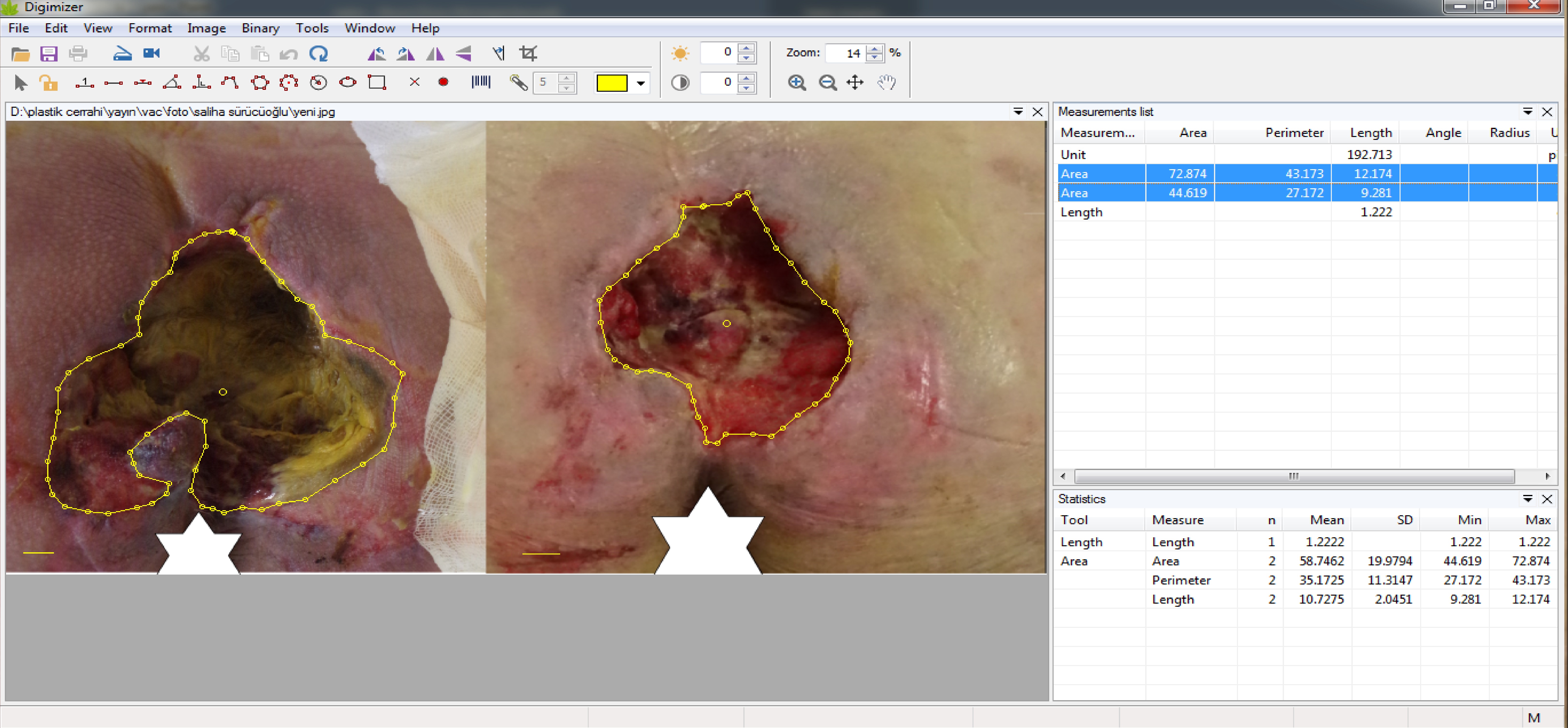This screenshot has width=1568, height=728.
Task: Save the file with the floppy disk icon
Action: click(49, 54)
